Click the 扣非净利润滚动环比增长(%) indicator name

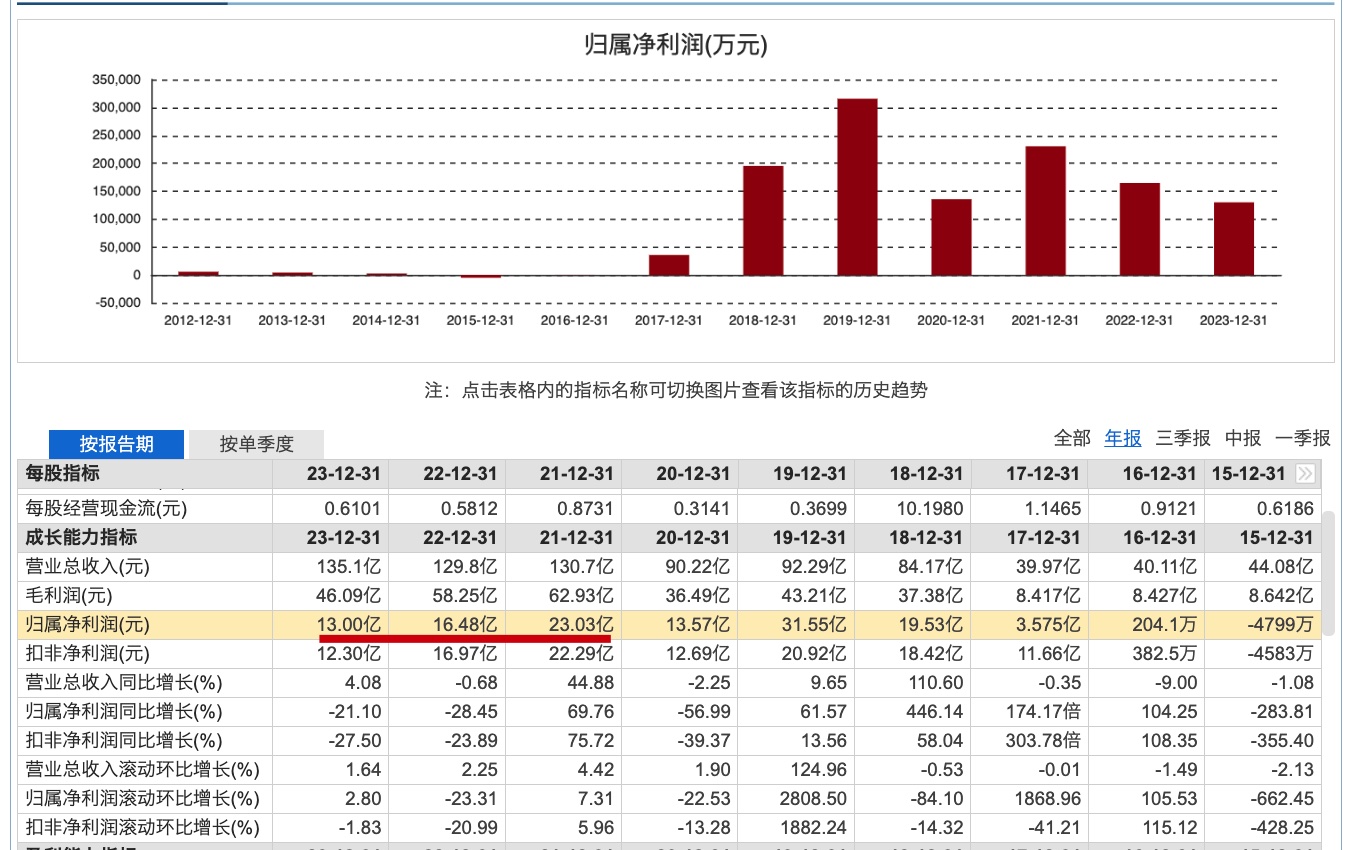[143, 828]
